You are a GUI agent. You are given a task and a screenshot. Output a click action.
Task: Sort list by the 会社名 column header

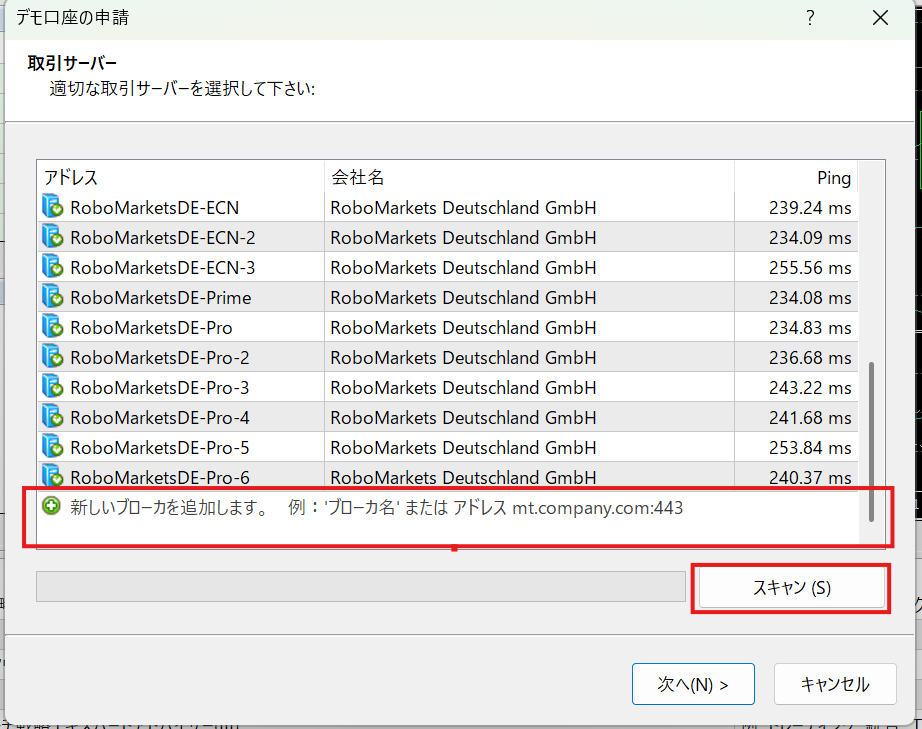(528, 178)
